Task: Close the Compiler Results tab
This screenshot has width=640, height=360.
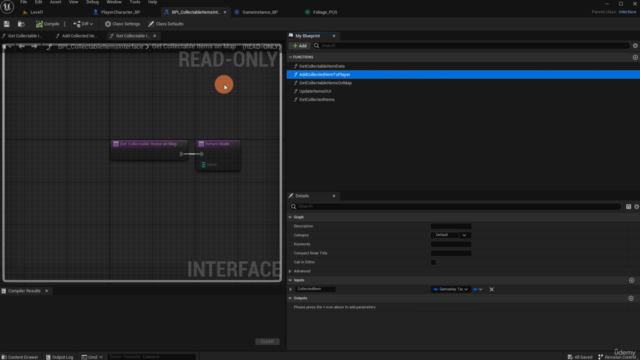Action: pyautogui.click(x=47, y=291)
